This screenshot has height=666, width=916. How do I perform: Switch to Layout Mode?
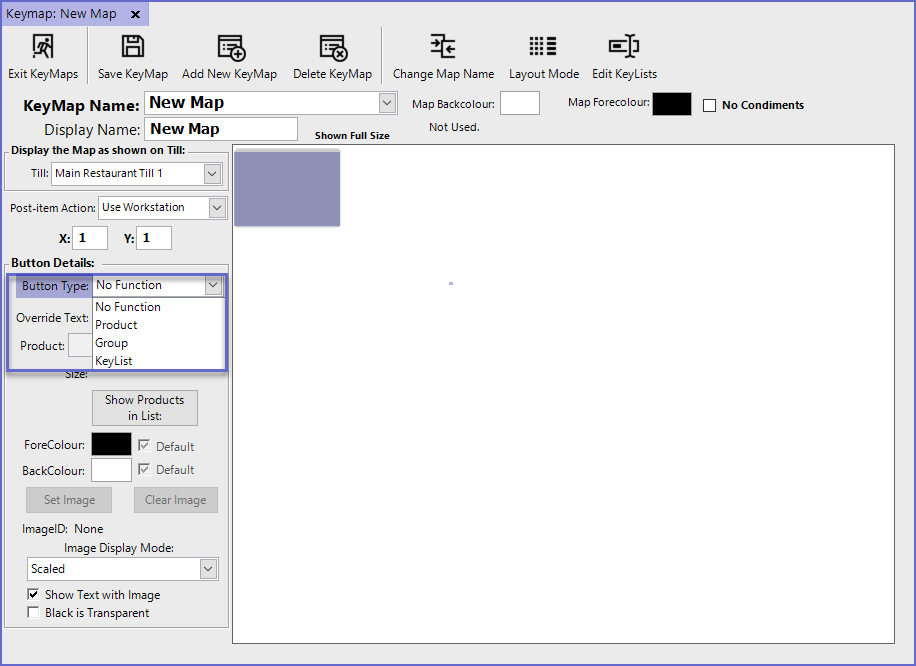543,47
